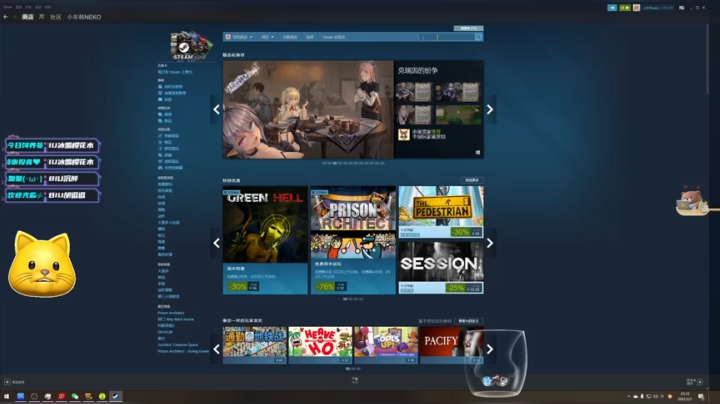The width and height of the screenshot is (720, 404).
Task: Show next recommended games
Action: 490,349
